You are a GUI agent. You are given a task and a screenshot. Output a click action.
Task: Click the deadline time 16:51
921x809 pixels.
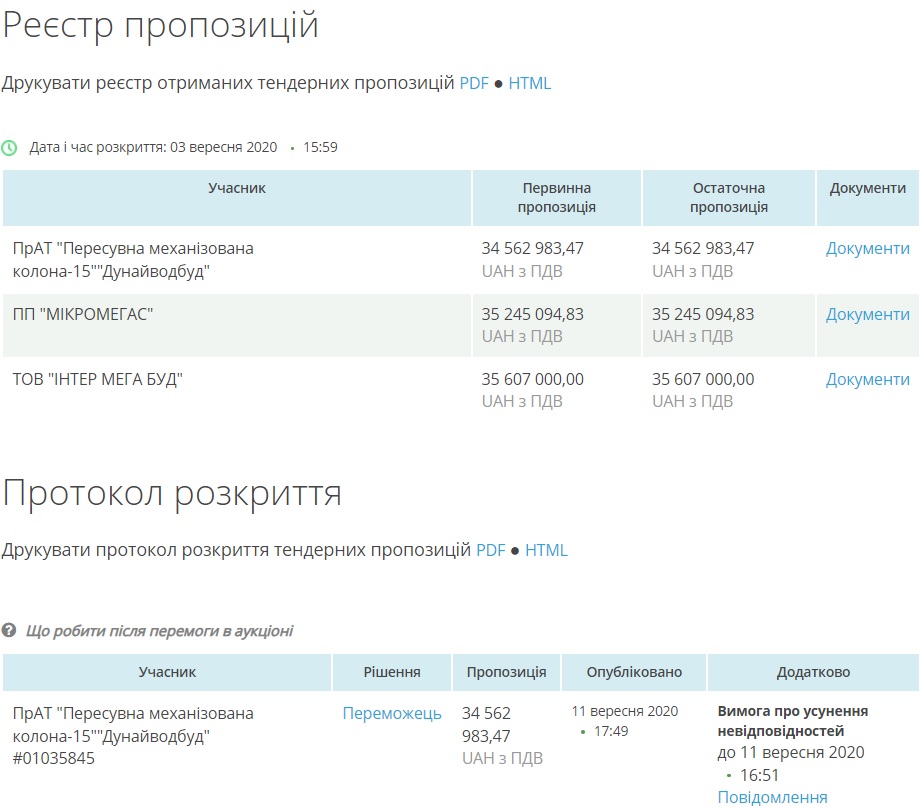759,776
